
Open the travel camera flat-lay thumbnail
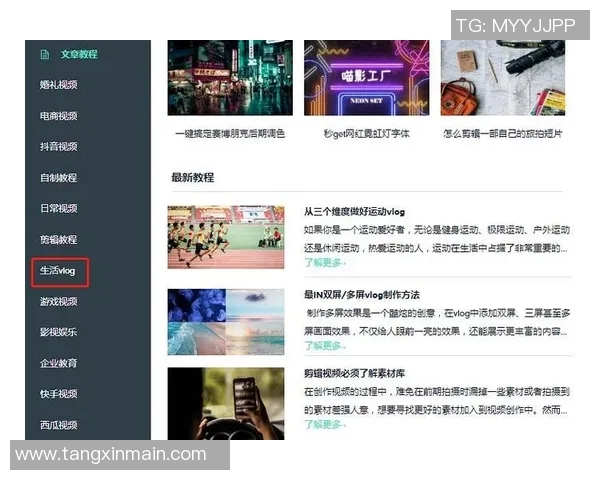504,78
